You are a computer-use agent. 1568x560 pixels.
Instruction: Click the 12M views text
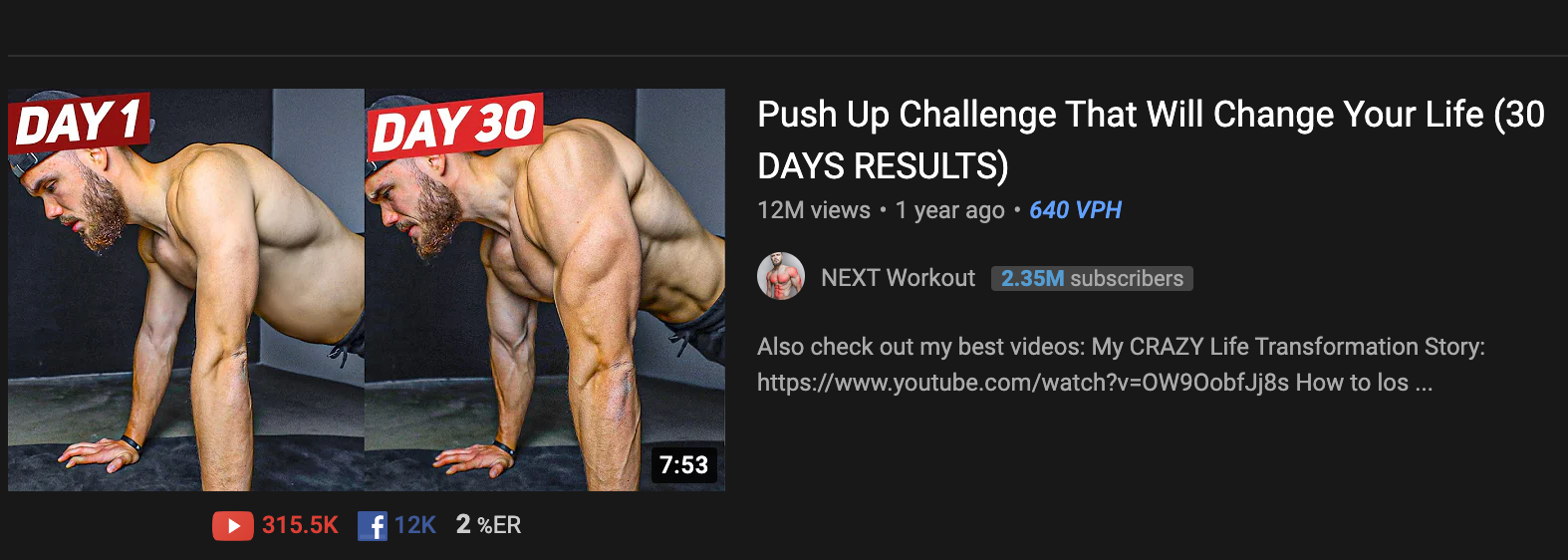coord(814,210)
